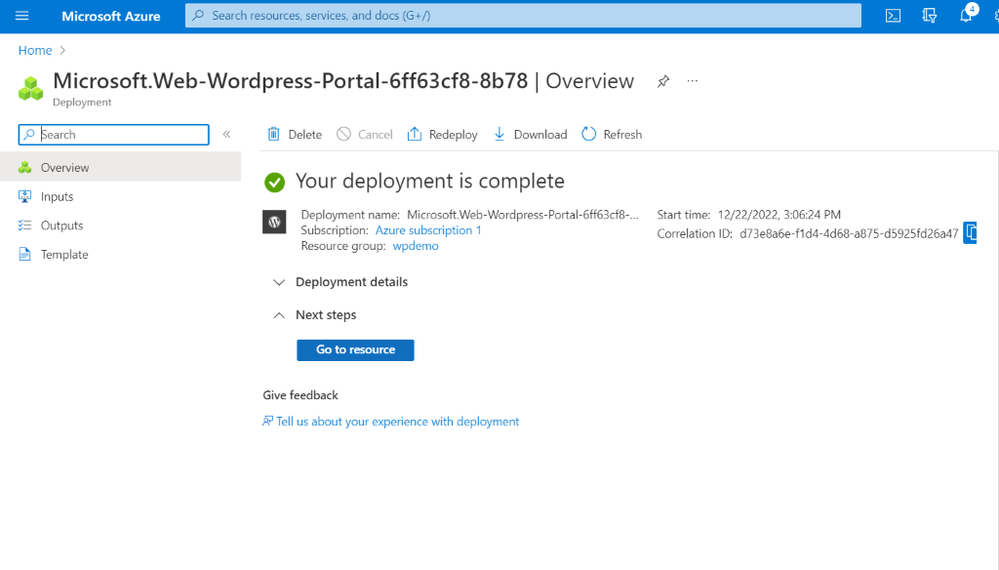Click the WordPress deployment icon
This screenshot has height=570, width=999.
pyautogui.click(x=275, y=222)
